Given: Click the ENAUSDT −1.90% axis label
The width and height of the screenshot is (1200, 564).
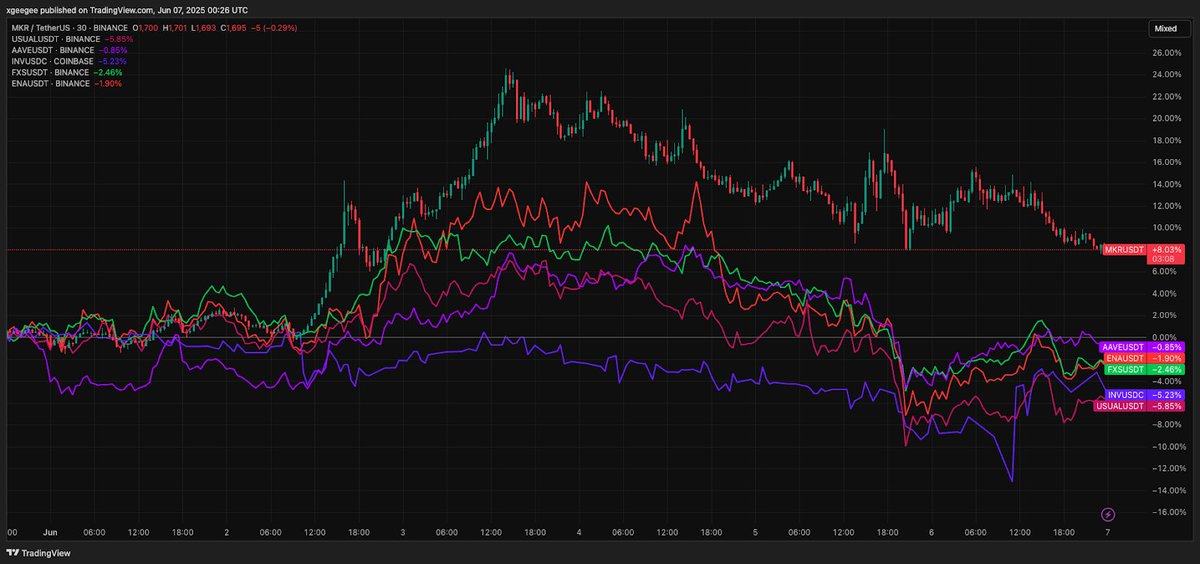Looking at the screenshot, I should point(1144,358).
